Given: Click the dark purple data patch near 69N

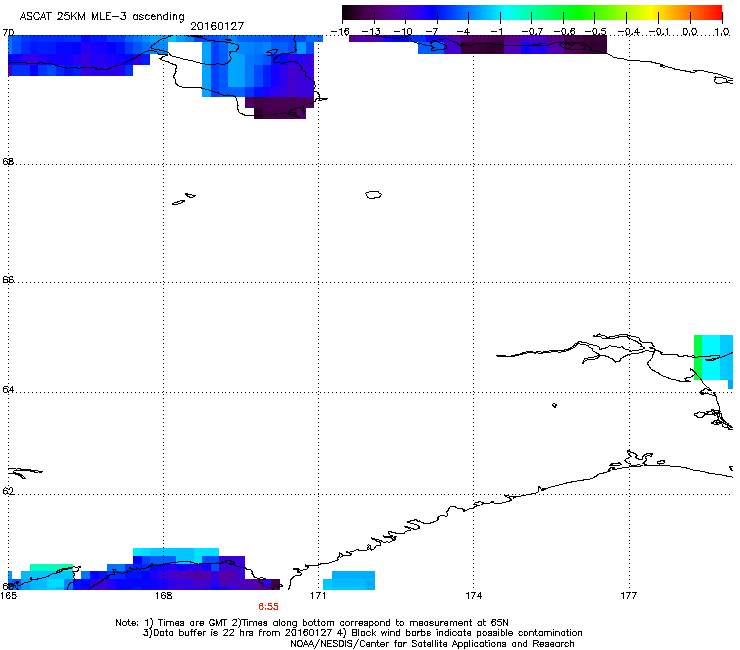Looking at the screenshot, I should point(279,108).
